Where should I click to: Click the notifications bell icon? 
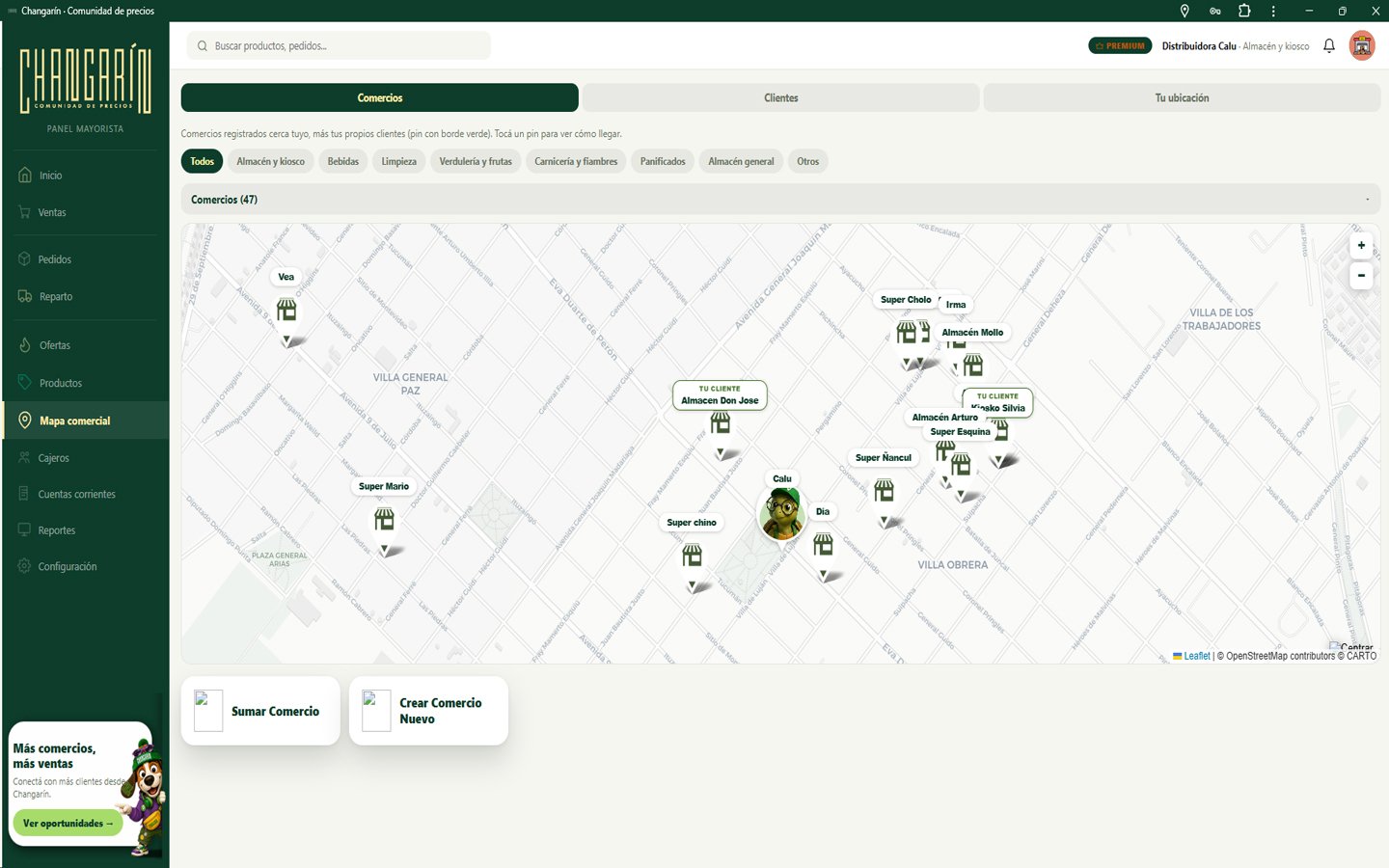click(x=1329, y=45)
